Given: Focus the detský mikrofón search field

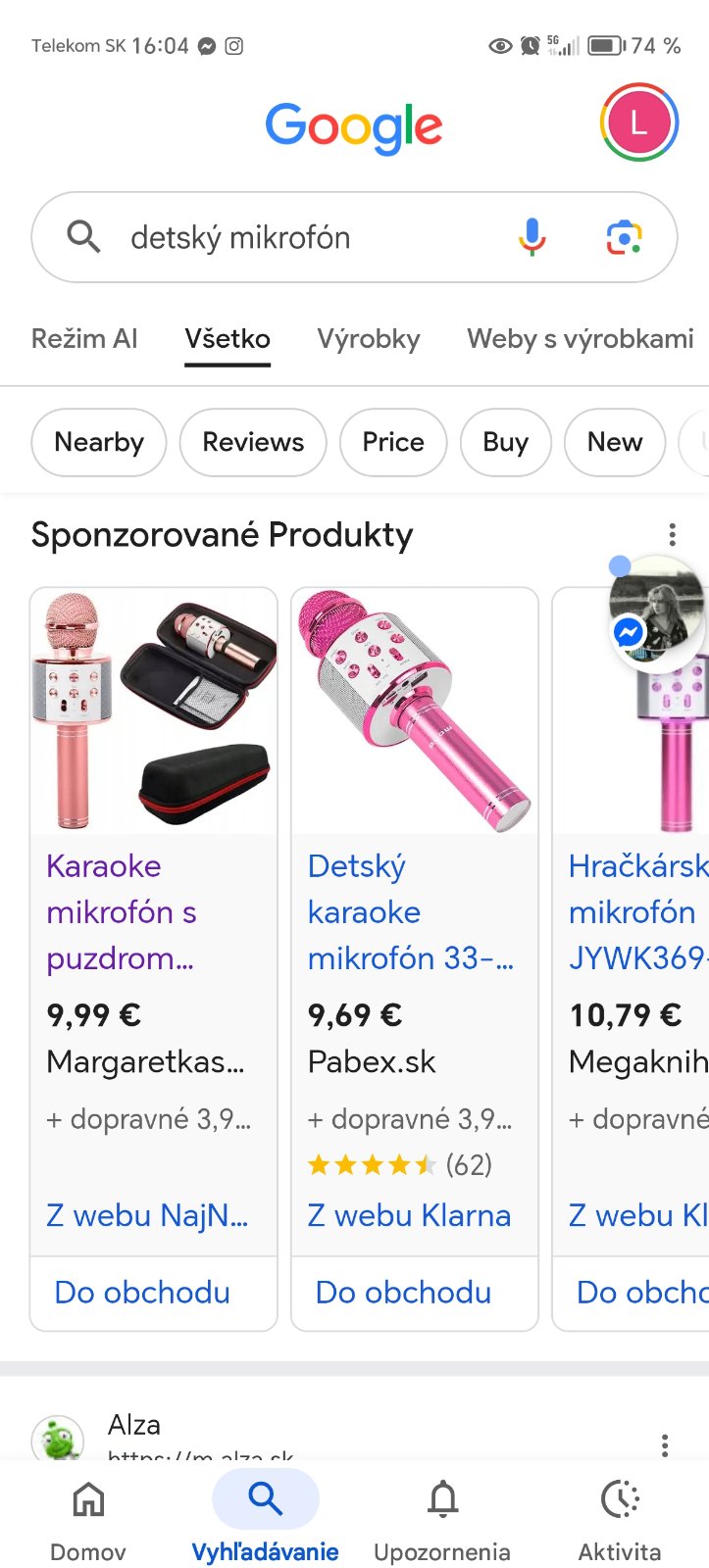Looking at the screenshot, I should [x=314, y=237].
